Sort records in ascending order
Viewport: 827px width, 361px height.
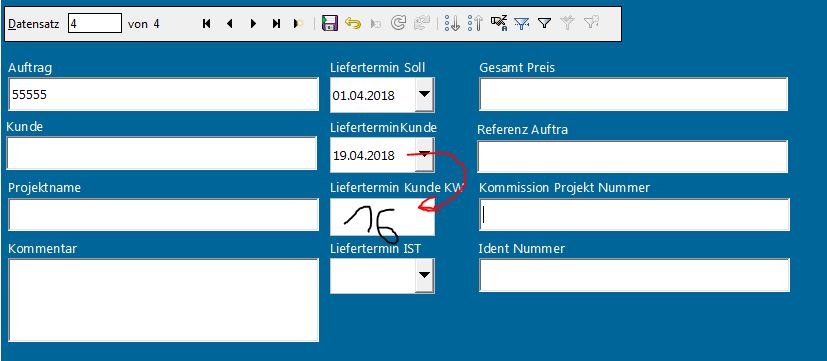452,23
